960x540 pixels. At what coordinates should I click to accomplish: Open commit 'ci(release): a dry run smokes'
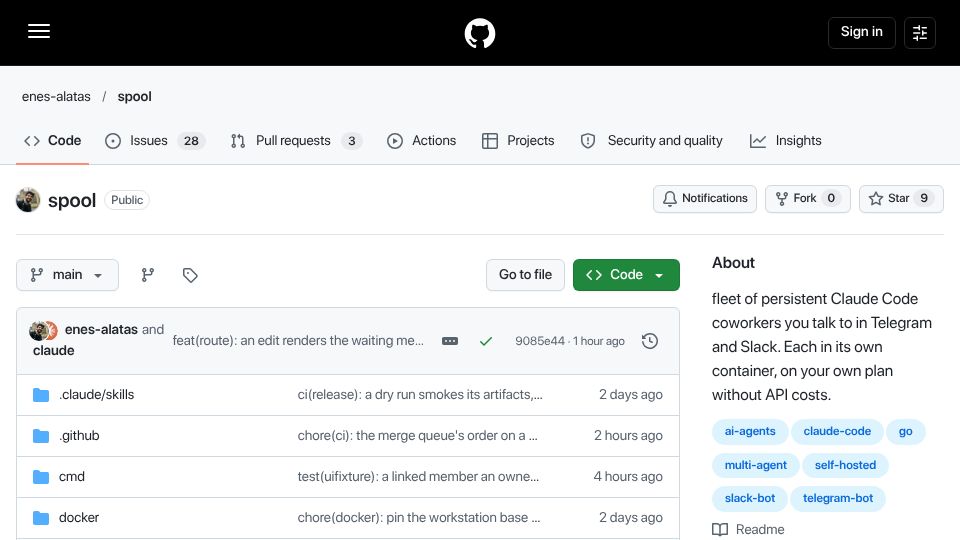coord(420,395)
